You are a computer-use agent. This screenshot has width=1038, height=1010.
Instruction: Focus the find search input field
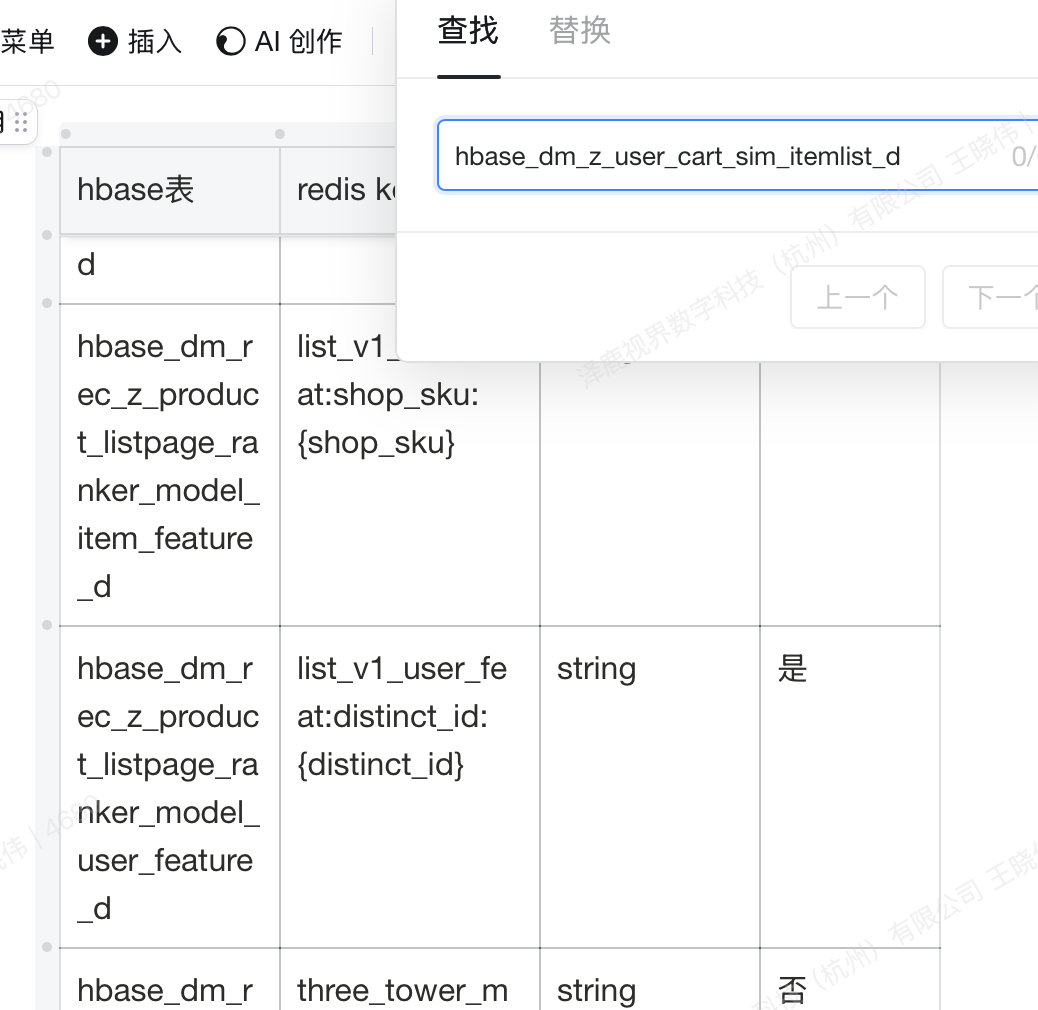737,156
